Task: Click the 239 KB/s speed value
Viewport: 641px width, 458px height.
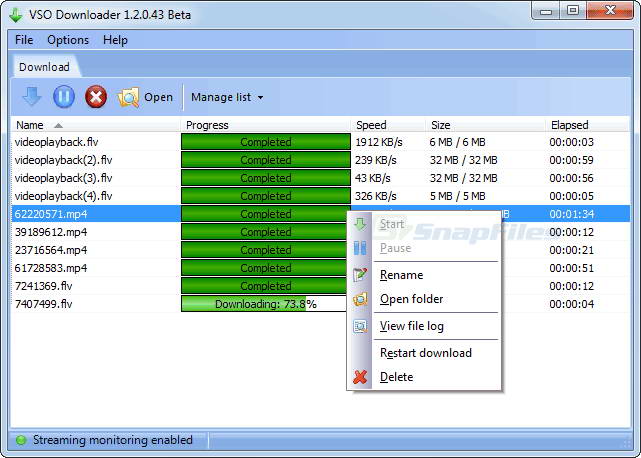Action: [x=375, y=160]
